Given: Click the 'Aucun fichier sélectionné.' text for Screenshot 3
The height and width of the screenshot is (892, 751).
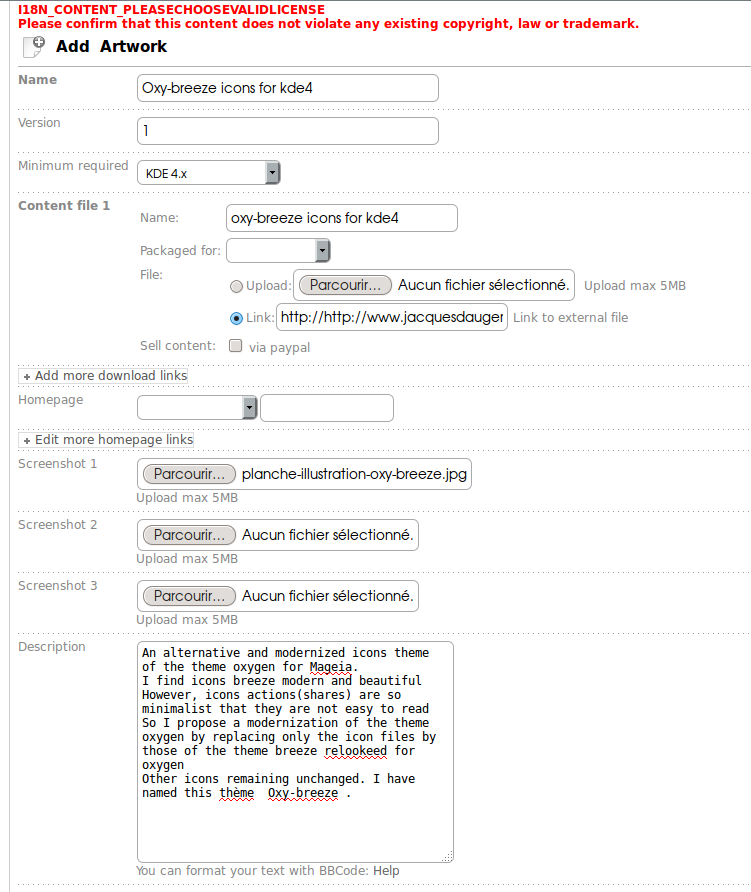Looking at the screenshot, I should (328, 596).
